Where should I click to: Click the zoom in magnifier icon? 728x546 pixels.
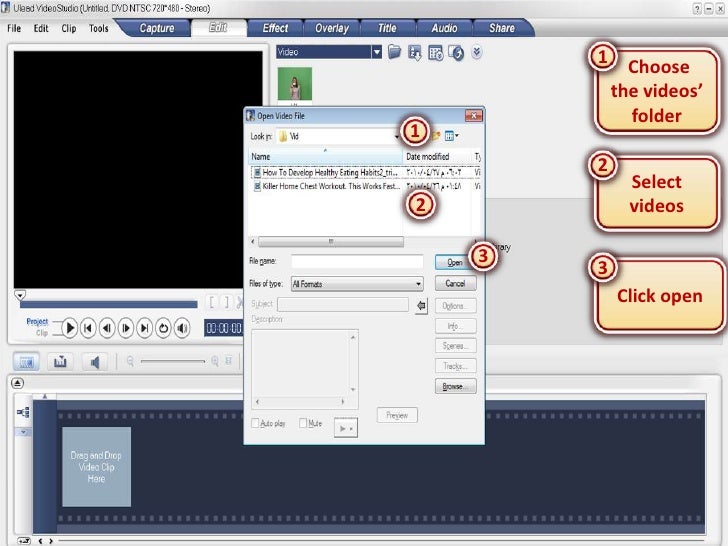click(214, 361)
